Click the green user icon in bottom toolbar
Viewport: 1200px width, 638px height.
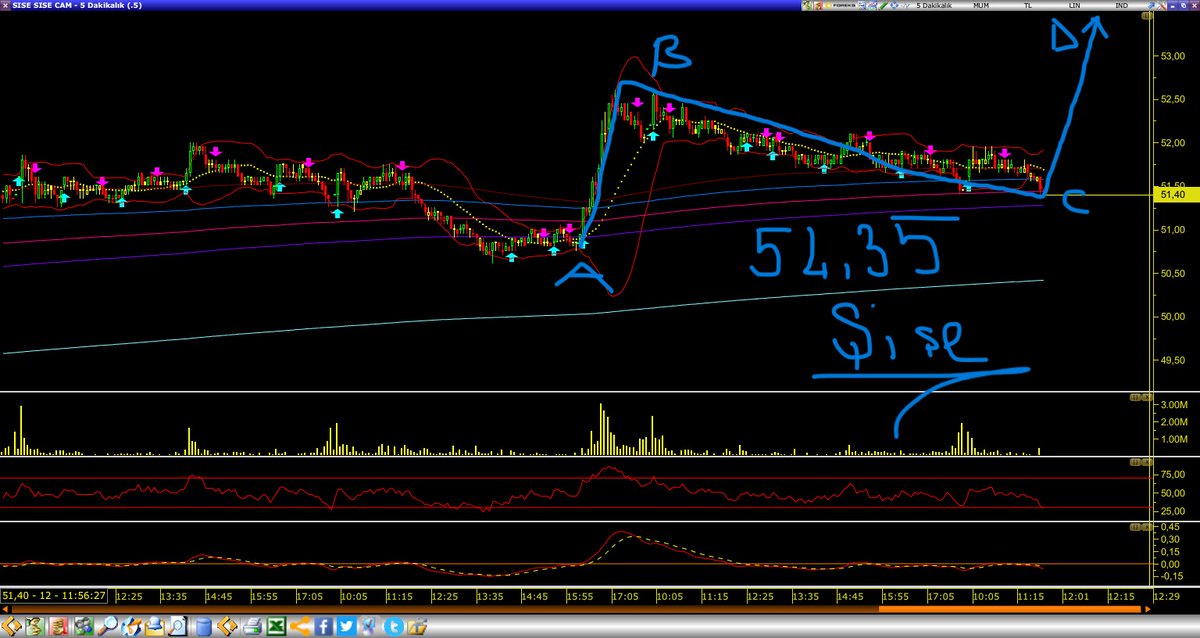35,627
